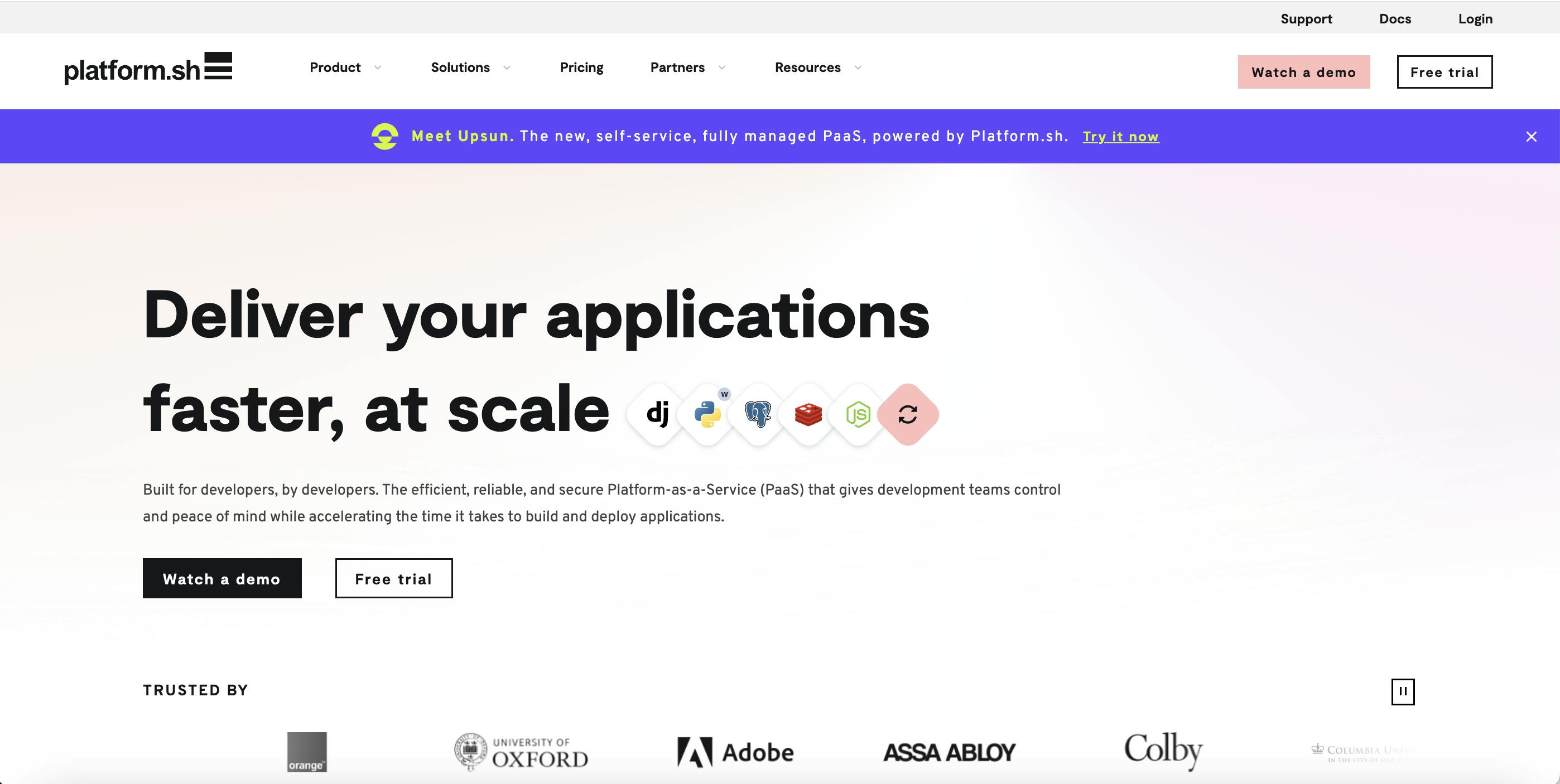Click the Node.js hexagon icon
The image size is (1560, 784).
(858, 415)
